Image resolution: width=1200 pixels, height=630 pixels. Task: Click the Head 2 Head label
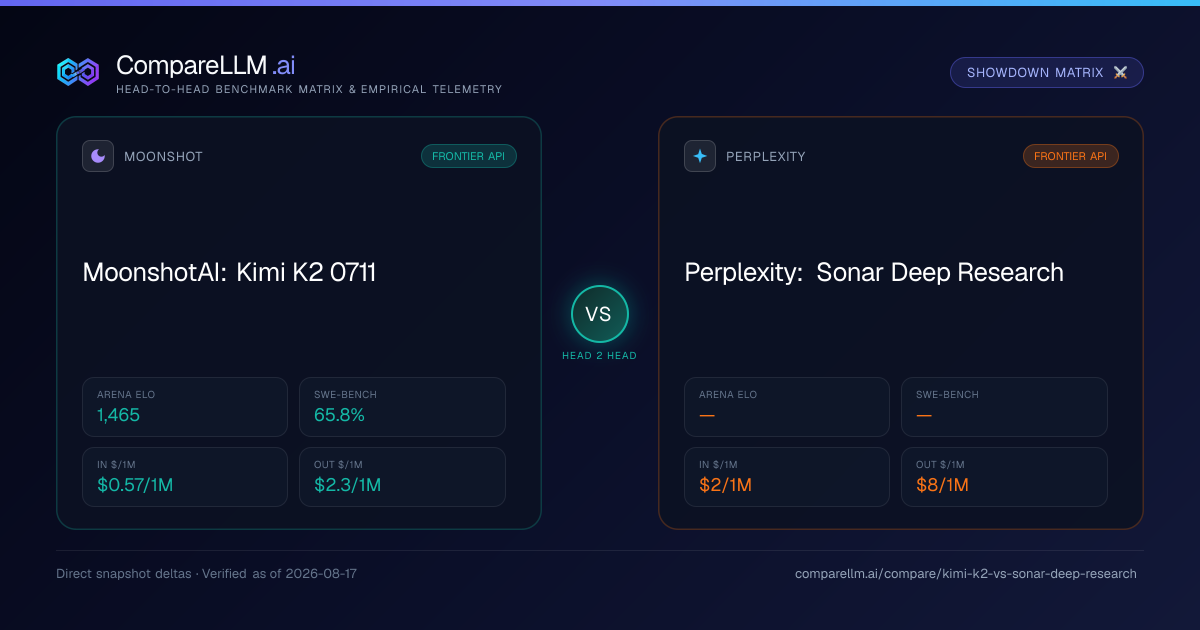[599, 356]
